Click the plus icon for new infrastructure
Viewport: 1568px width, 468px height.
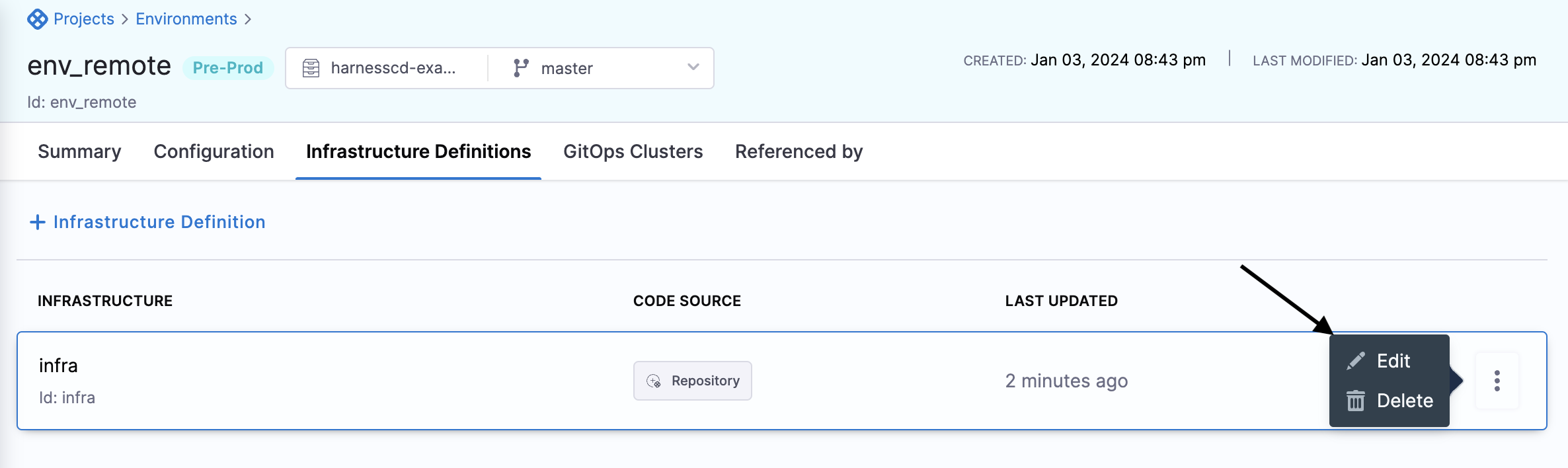(x=38, y=222)
